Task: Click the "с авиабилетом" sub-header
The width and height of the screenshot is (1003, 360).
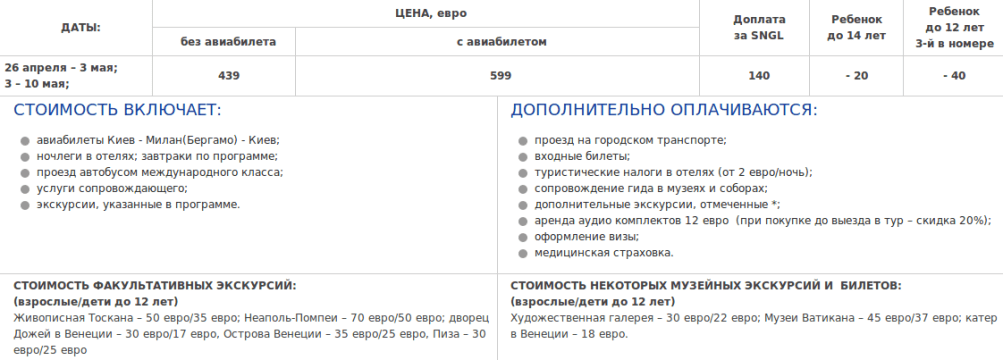Action: pos(501,42)
